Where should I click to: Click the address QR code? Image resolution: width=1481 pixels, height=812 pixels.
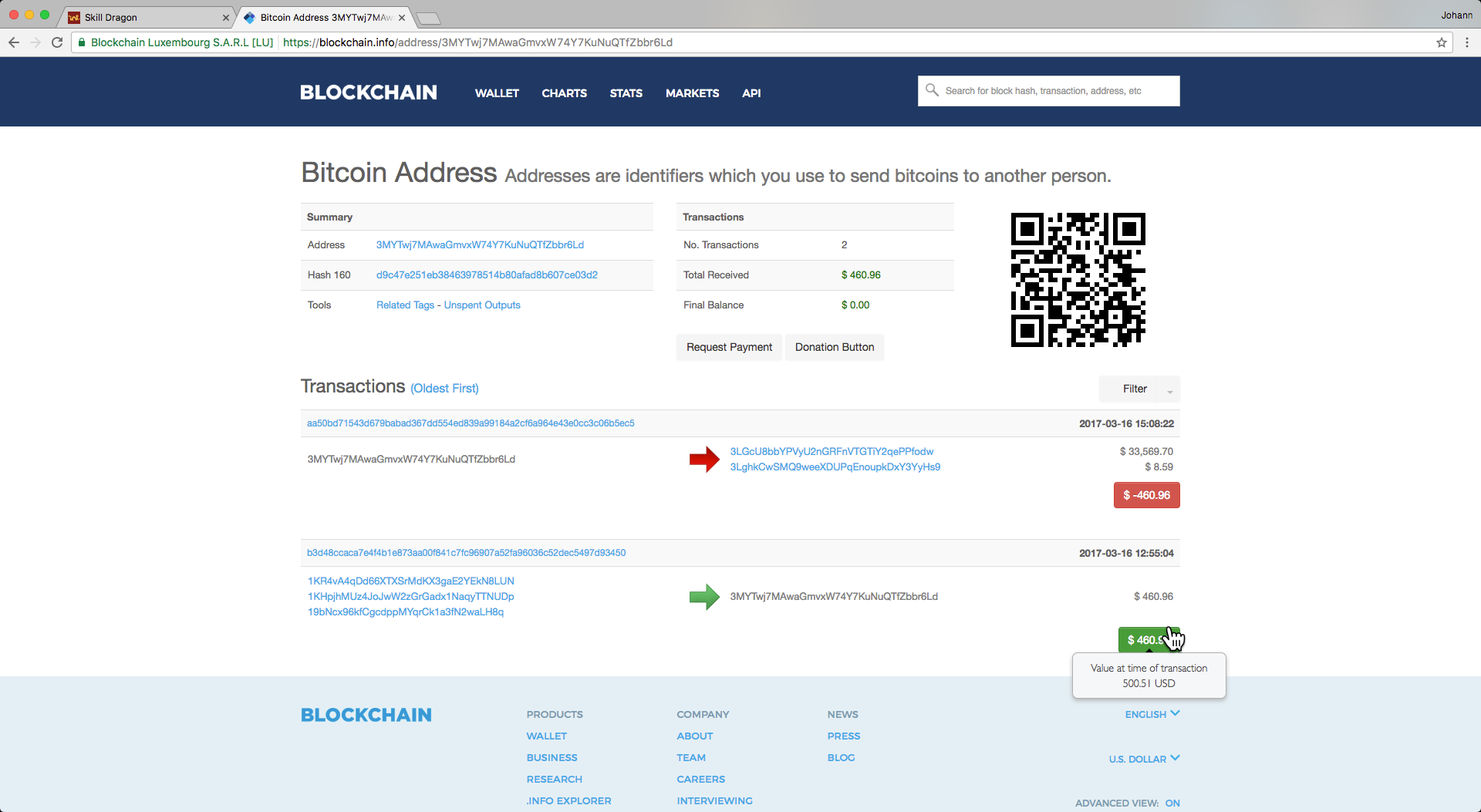point(1078,280)
